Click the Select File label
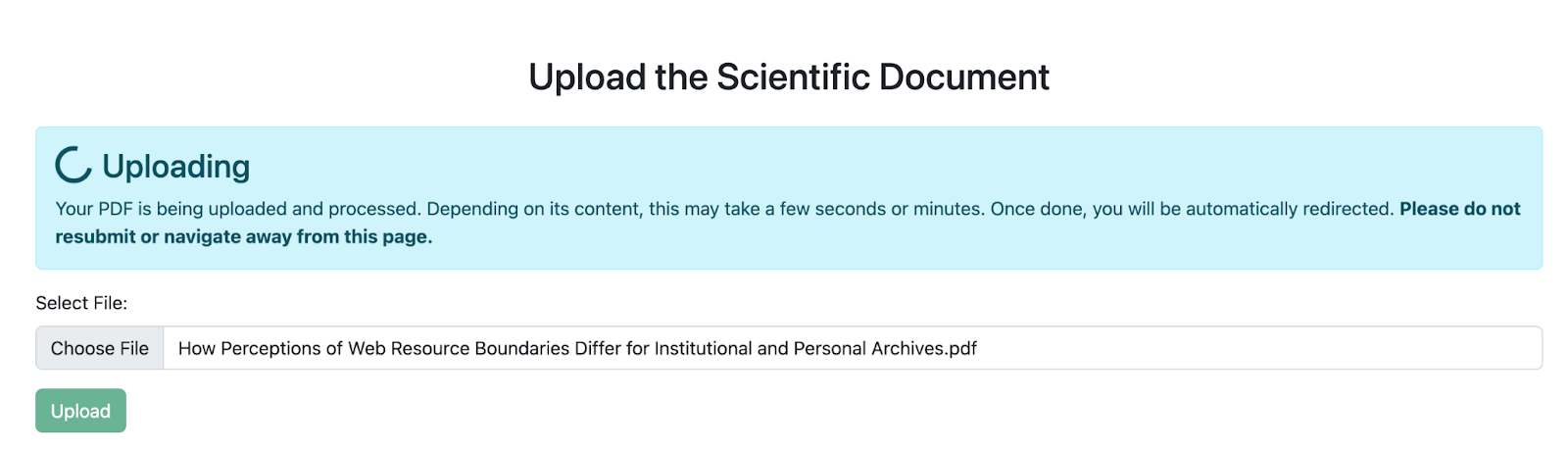The width and height of the screenshot is (1568, 451). [81, 303]
